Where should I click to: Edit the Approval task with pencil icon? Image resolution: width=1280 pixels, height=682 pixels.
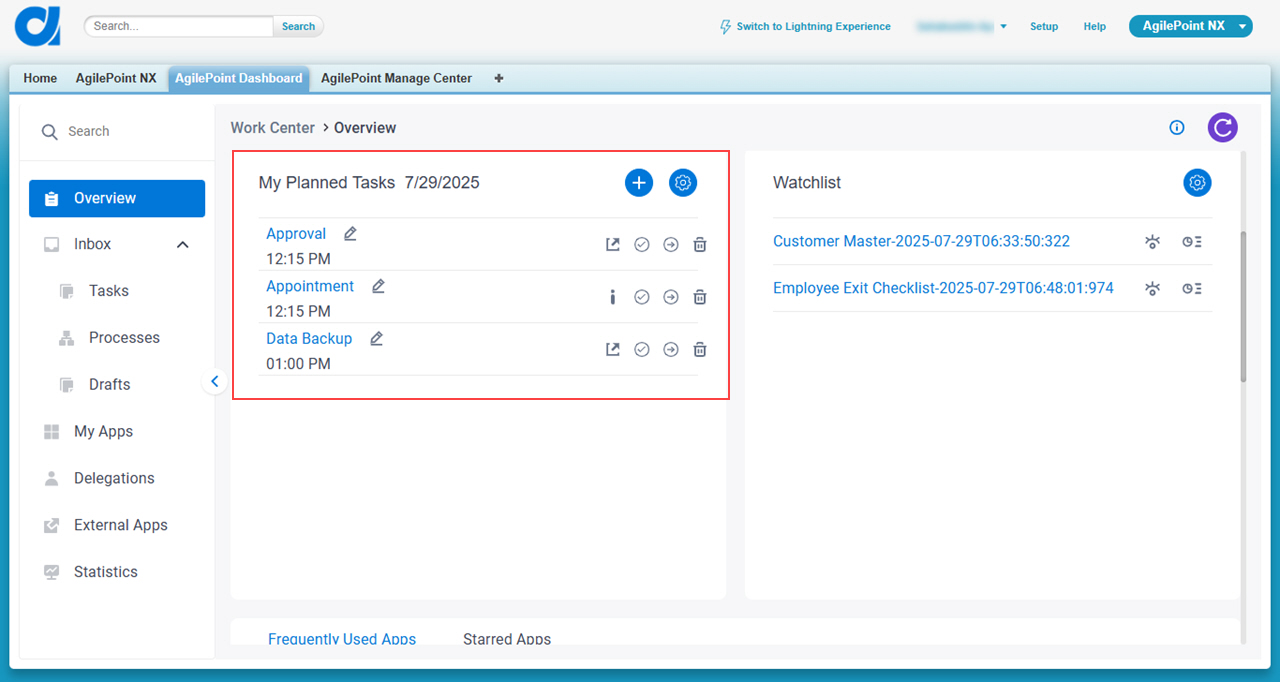pyautogui.click(x=350, y=234)
